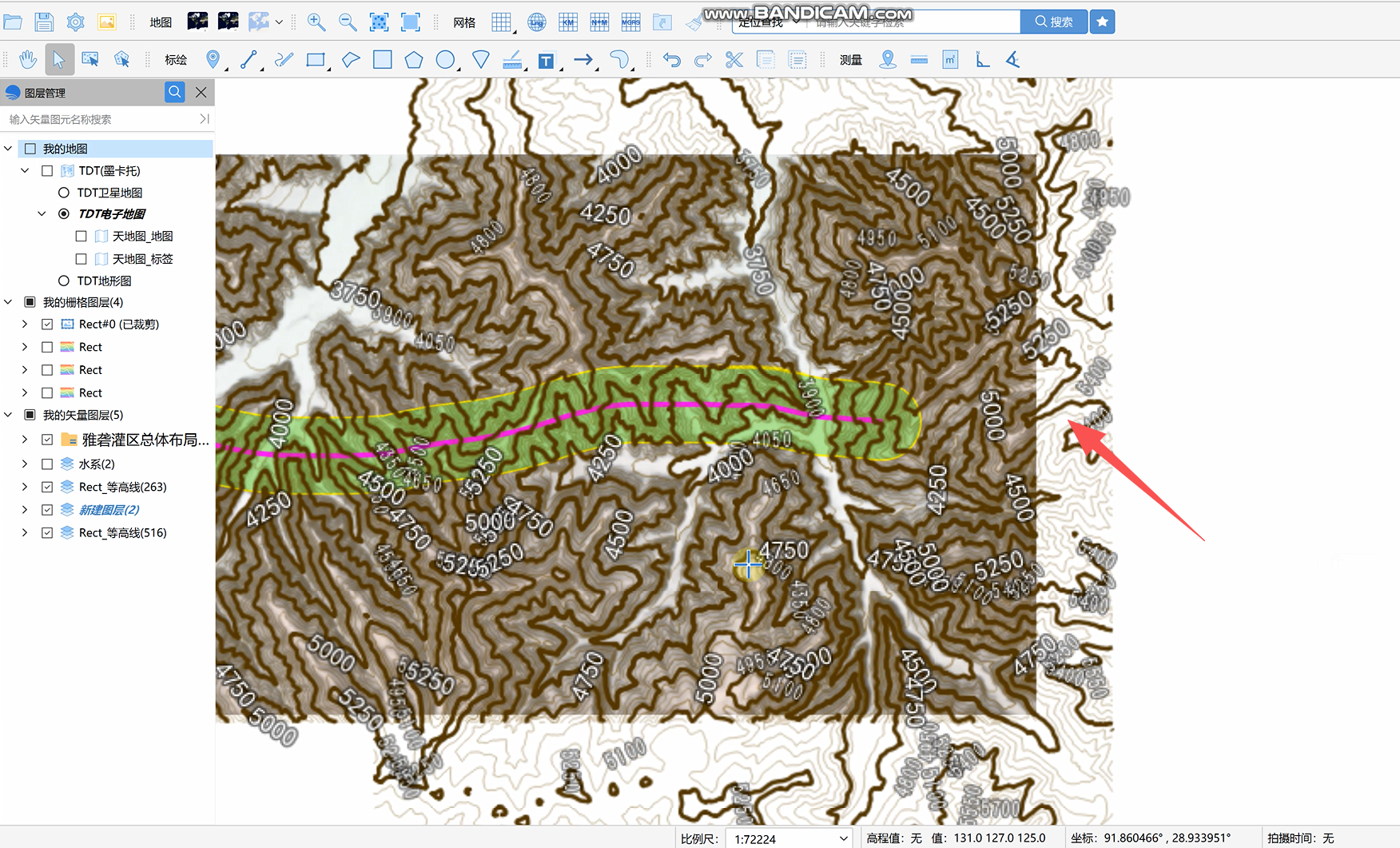Open the 比例尺 scale dropdown
This screenshot has height=848, width=1400.
(x=843, y=838)
